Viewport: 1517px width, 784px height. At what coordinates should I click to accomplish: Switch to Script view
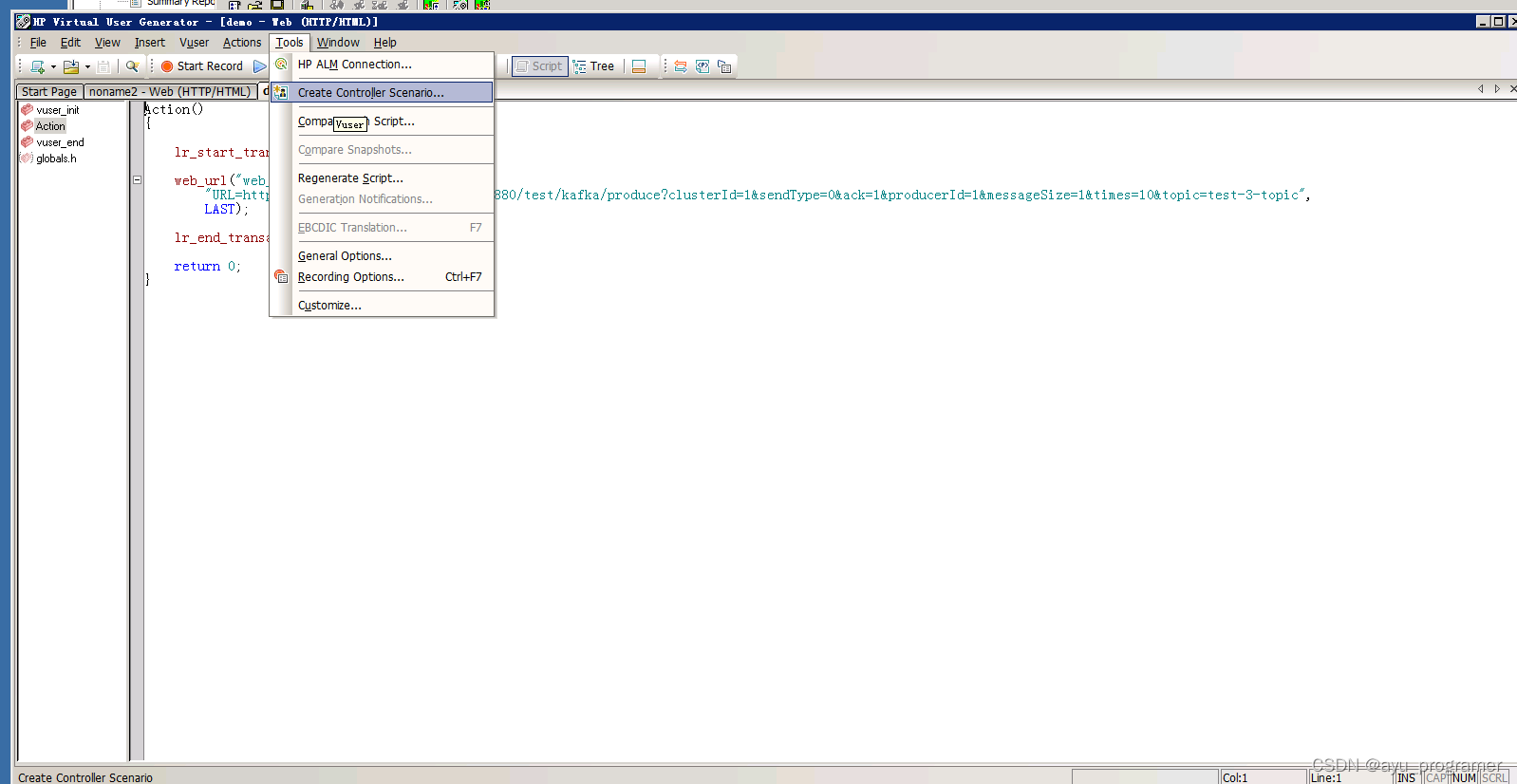tap(539, 66)
